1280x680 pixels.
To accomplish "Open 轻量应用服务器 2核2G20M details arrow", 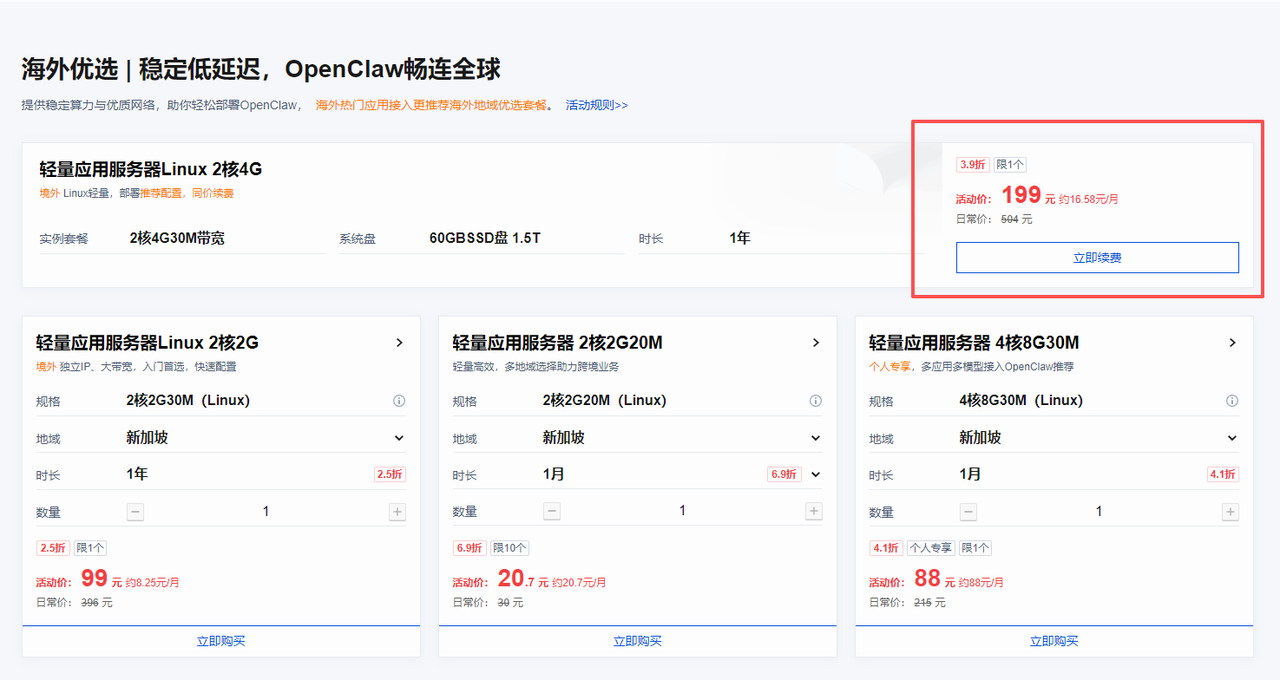I will (815, 343).
